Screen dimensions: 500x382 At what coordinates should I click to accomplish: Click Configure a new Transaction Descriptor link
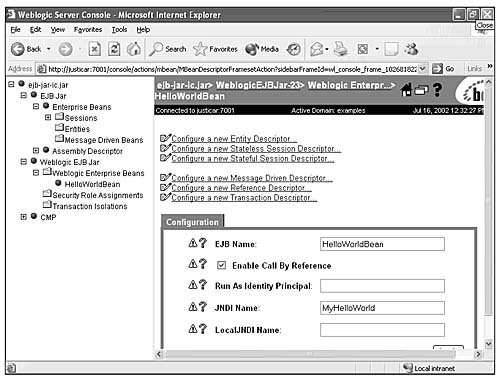244,198
